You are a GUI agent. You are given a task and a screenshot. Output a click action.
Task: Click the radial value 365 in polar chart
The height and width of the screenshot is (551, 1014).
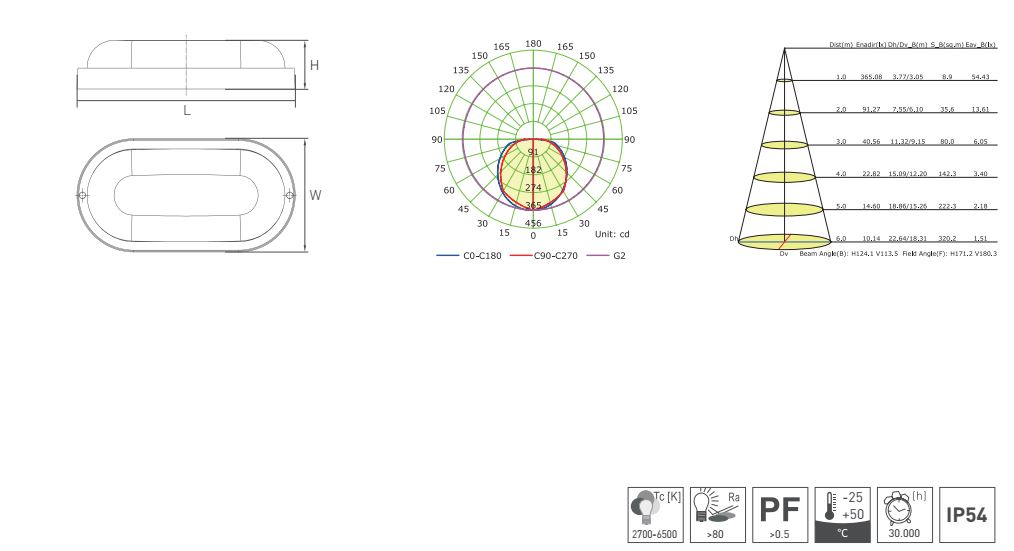(533, 206)
